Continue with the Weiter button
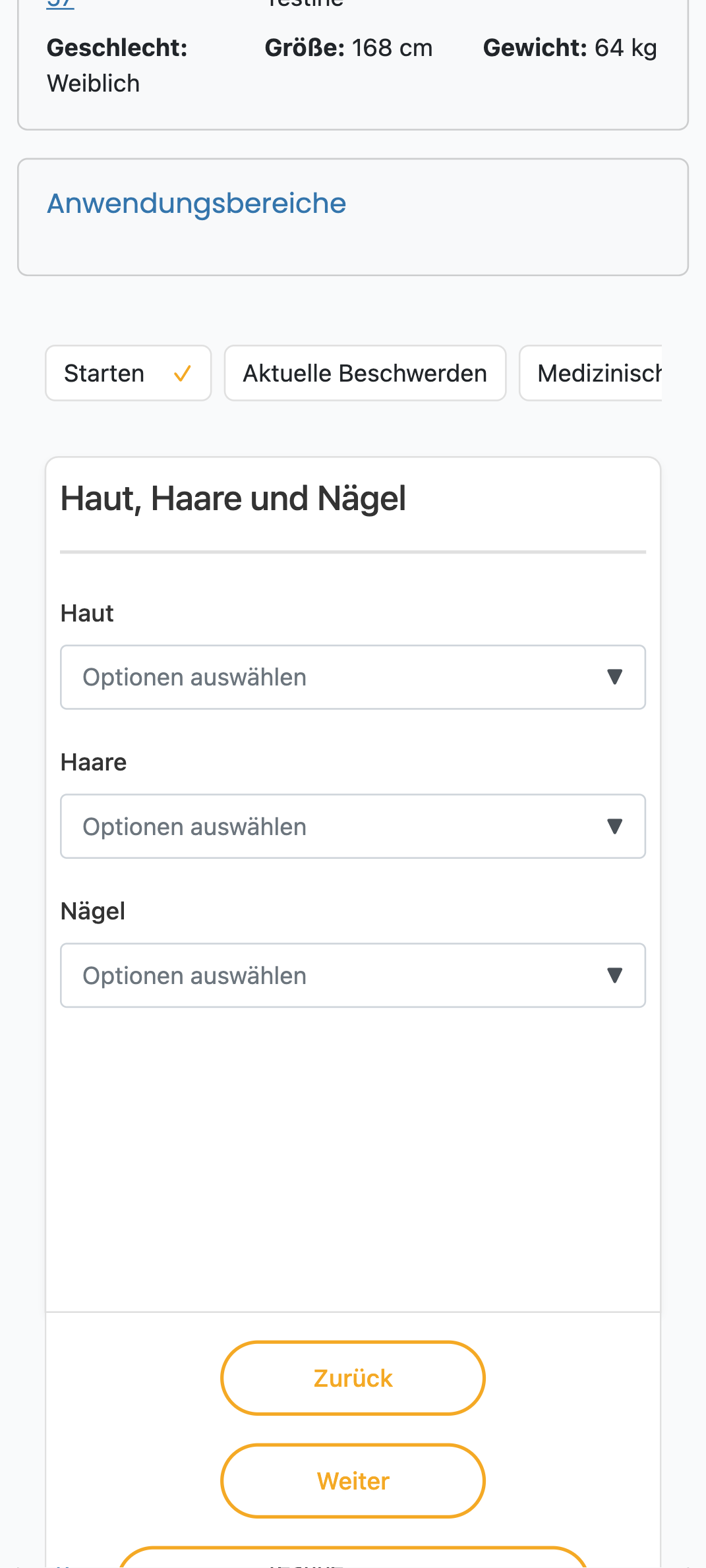 (x=353, y=1480)
